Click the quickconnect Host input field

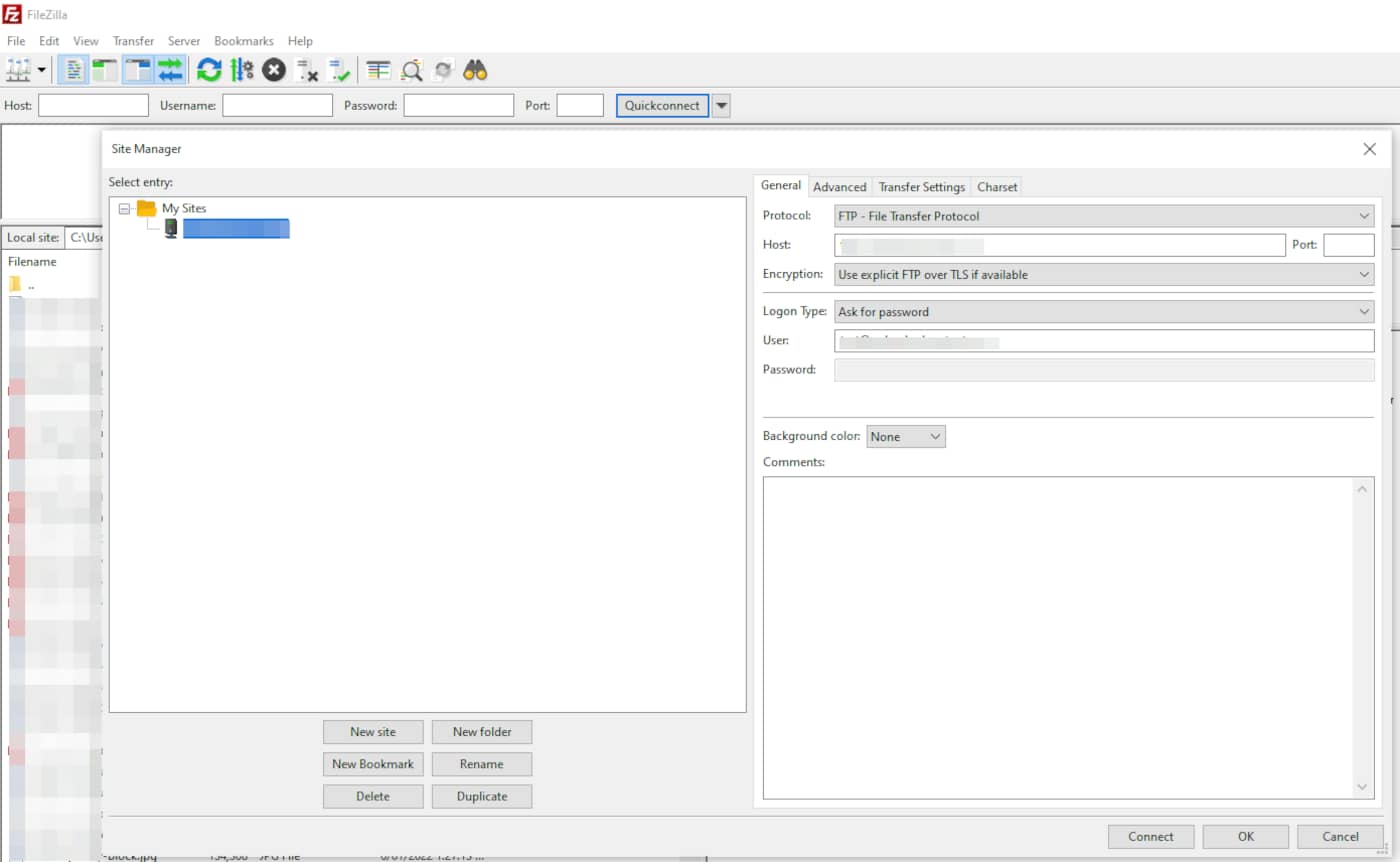(93, 105)
